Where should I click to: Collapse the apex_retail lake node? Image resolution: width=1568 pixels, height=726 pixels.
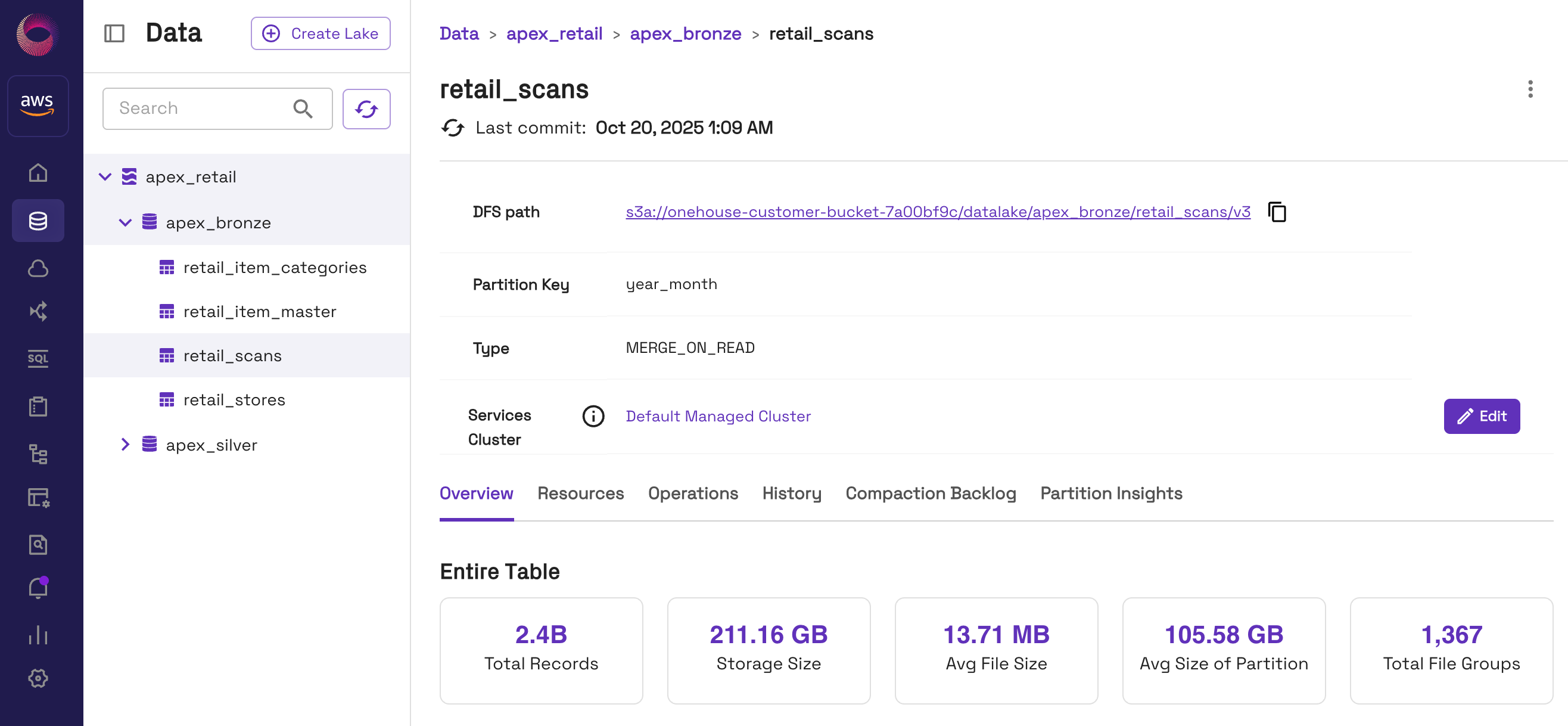coord(105,177)
